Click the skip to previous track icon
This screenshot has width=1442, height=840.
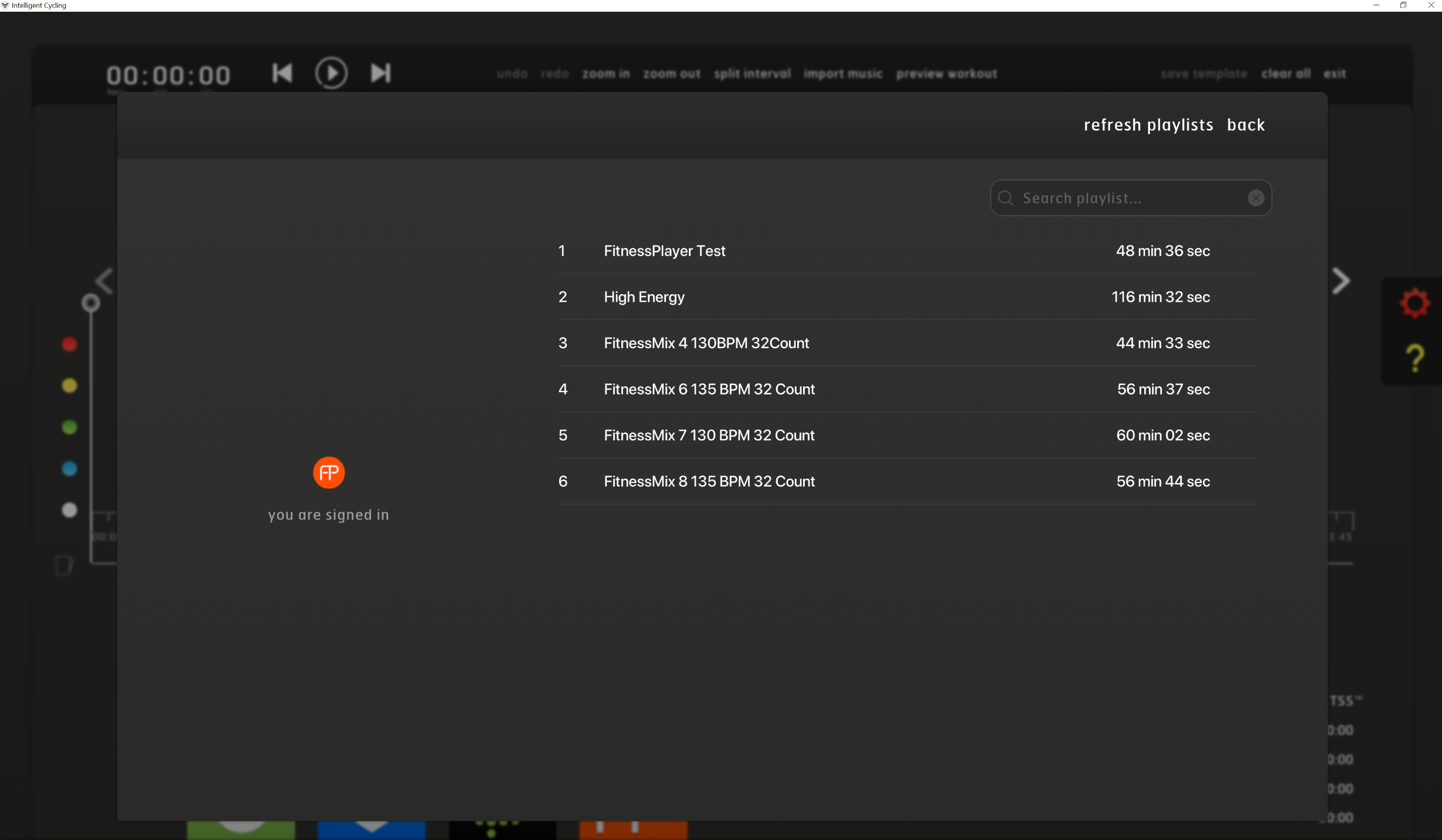coord(282,73)
